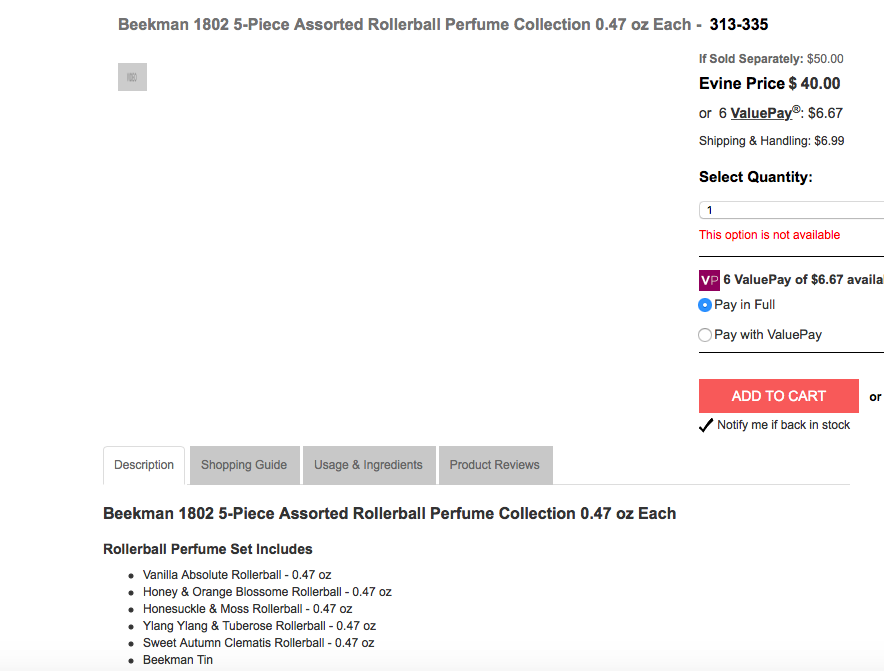This screenshot has width=884, height=671.
Task: Click the Evine Price $40.00 text
Action: [x=769, y=84]
